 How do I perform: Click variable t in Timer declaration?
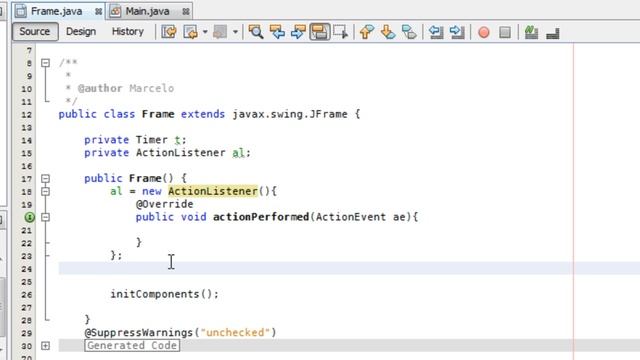click(177, 140)
